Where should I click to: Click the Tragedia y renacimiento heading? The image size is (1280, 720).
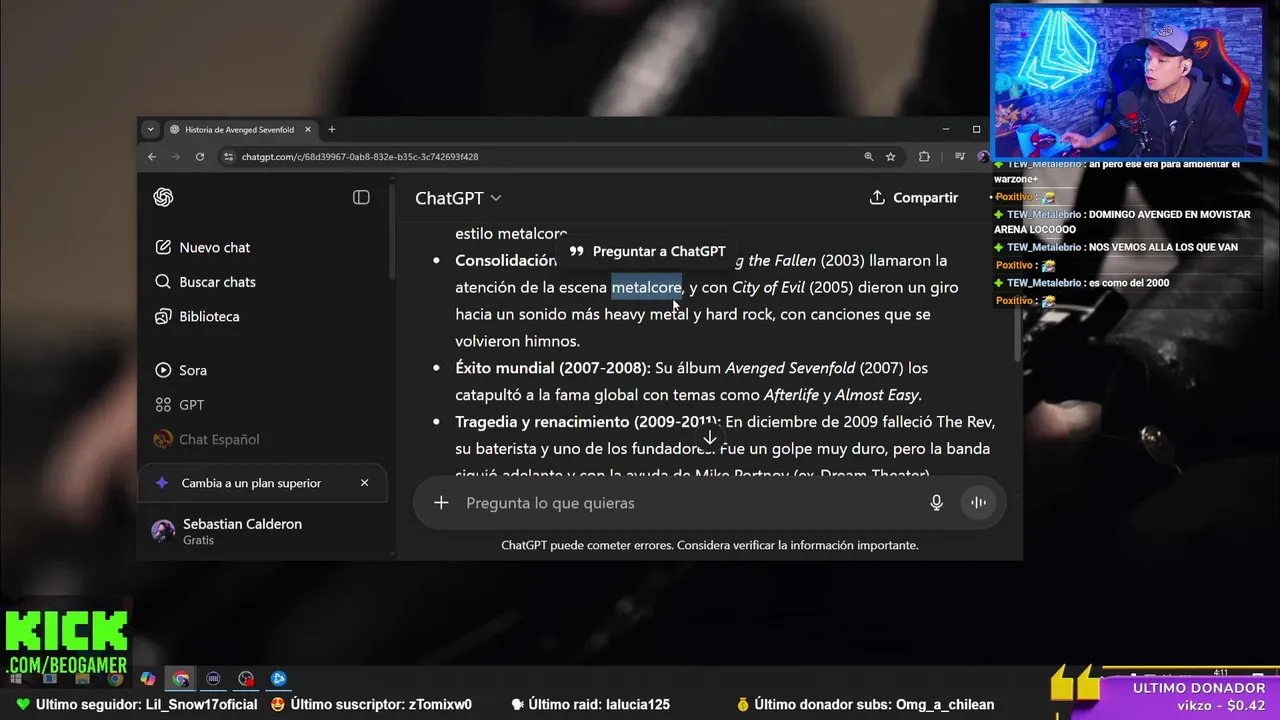click(588, 422)
